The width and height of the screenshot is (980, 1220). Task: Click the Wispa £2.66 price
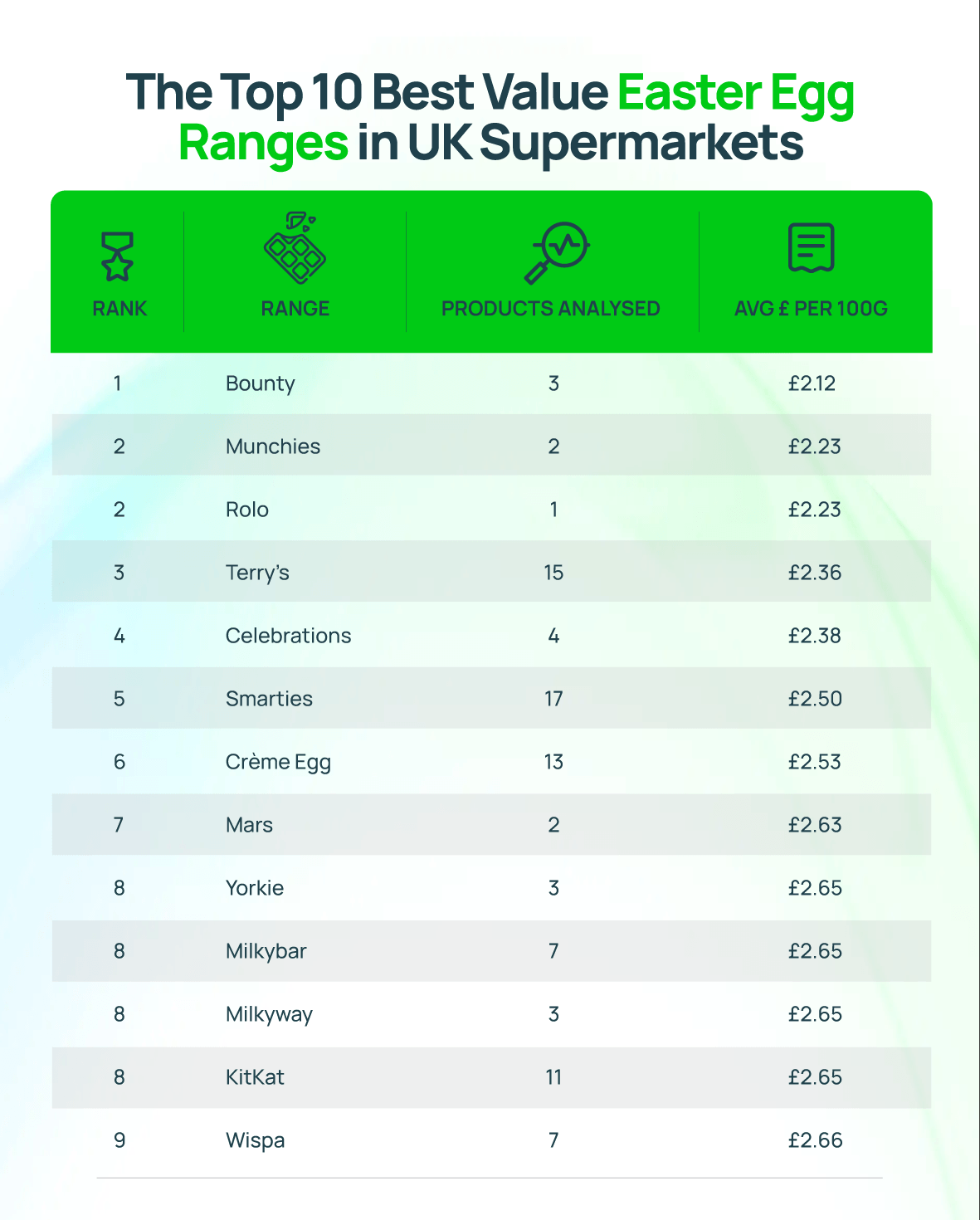815,1140
